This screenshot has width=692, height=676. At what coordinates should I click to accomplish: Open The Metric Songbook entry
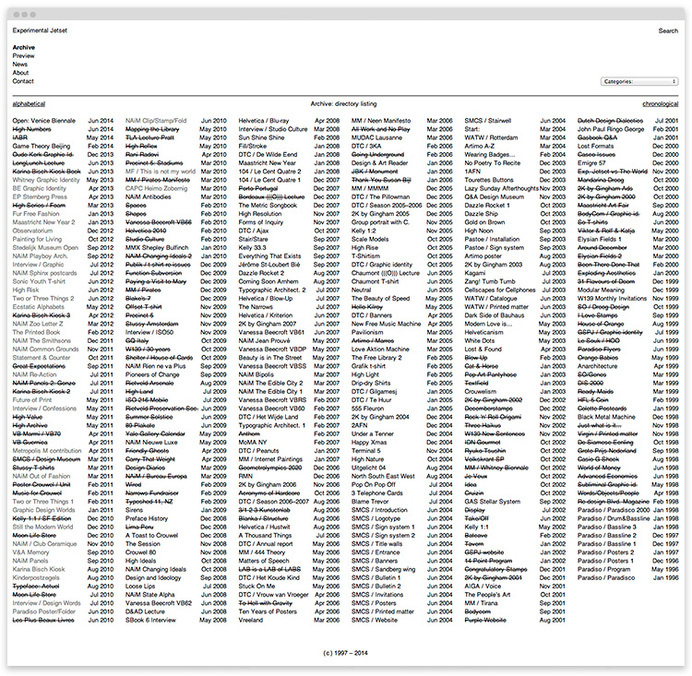click(x=268, y=205)
